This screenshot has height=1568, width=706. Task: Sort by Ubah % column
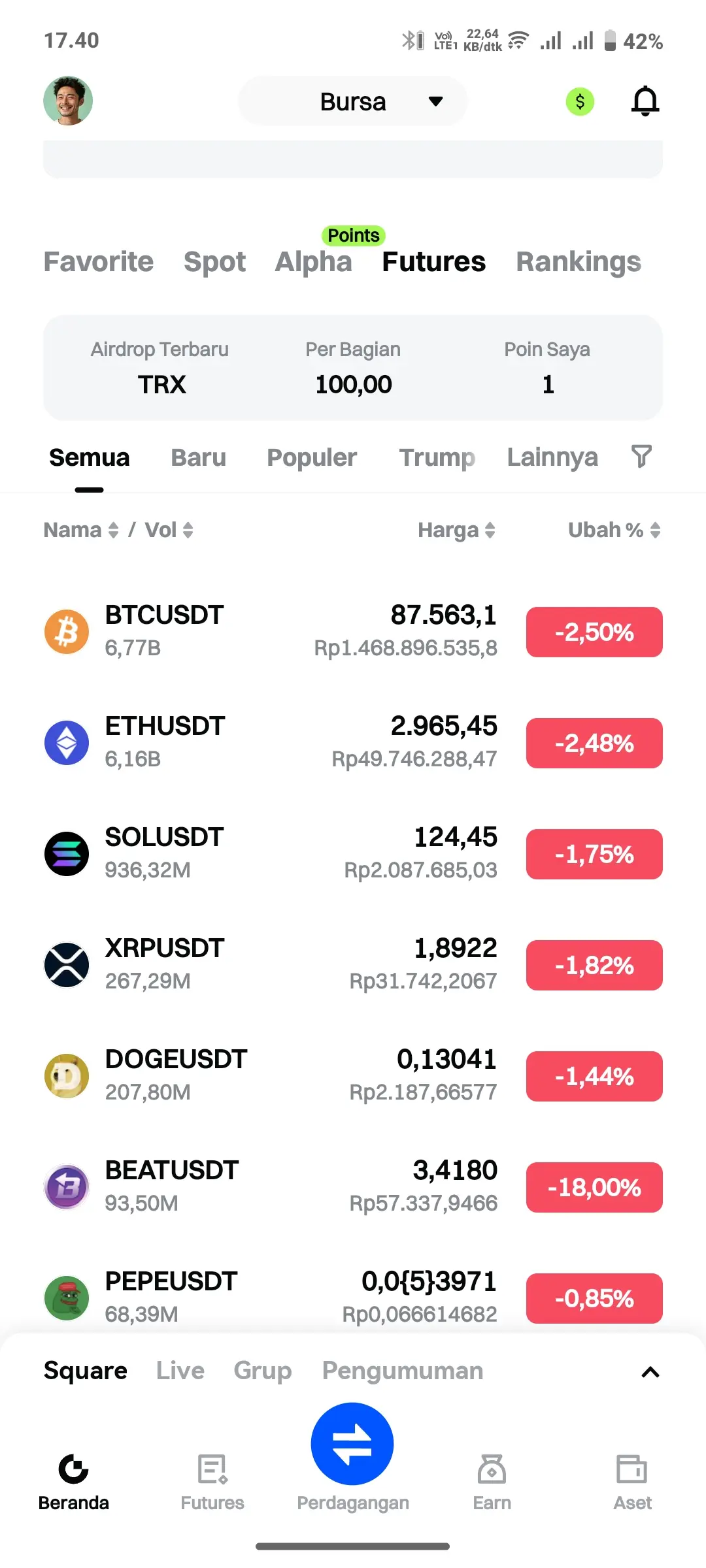click(655, 530)
